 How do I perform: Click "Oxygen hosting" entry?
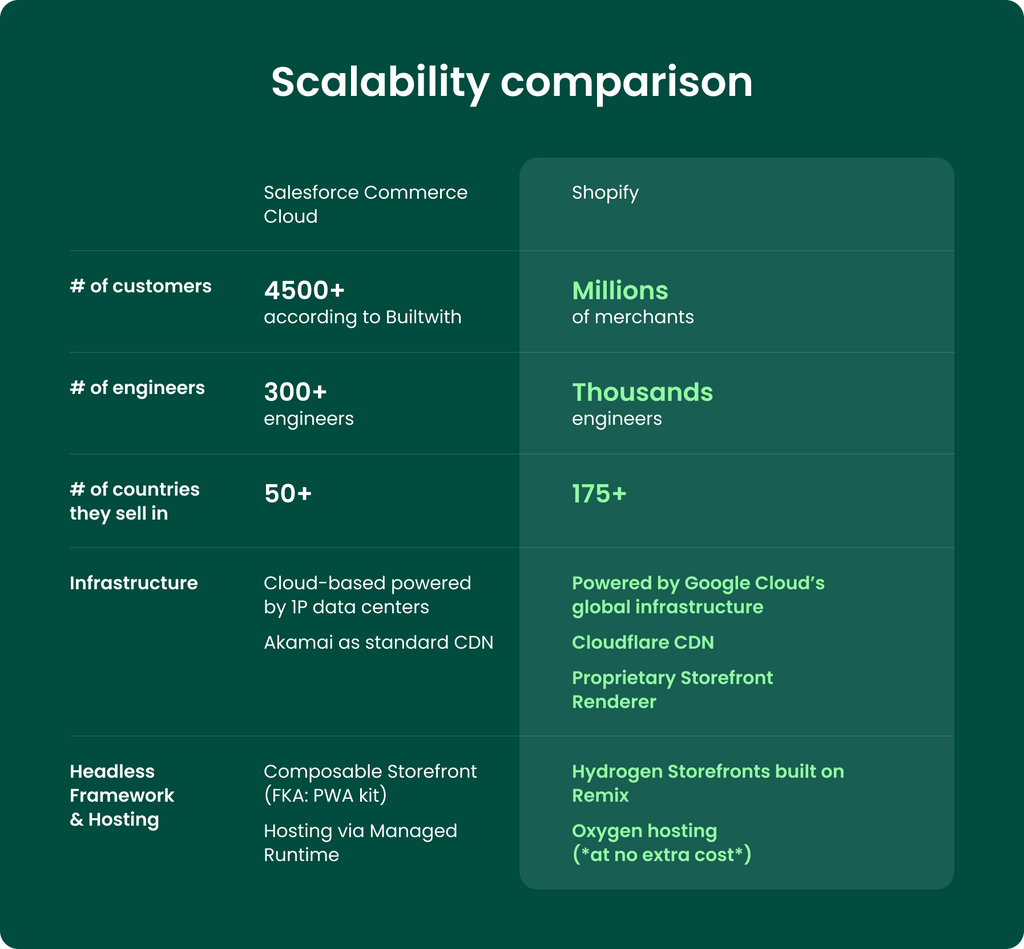click(x=644, y=831)
